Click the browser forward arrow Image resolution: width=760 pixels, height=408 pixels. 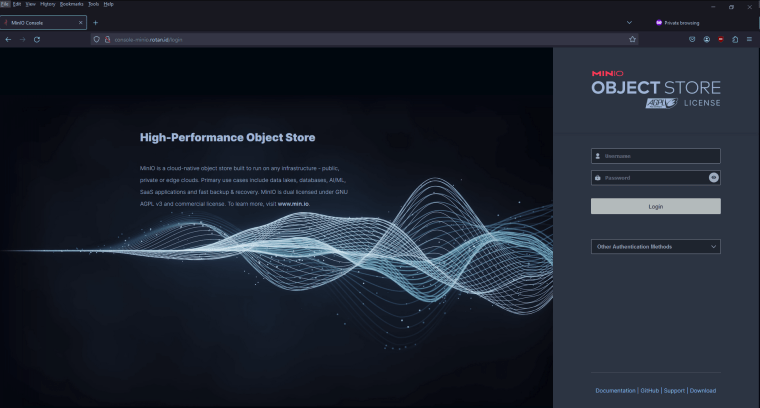22,40
